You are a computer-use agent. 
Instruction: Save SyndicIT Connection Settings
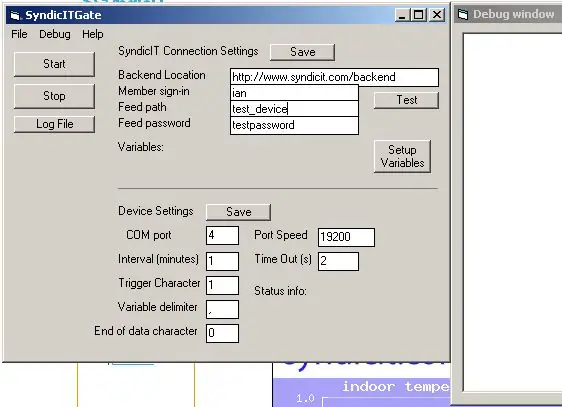[303, 52]
